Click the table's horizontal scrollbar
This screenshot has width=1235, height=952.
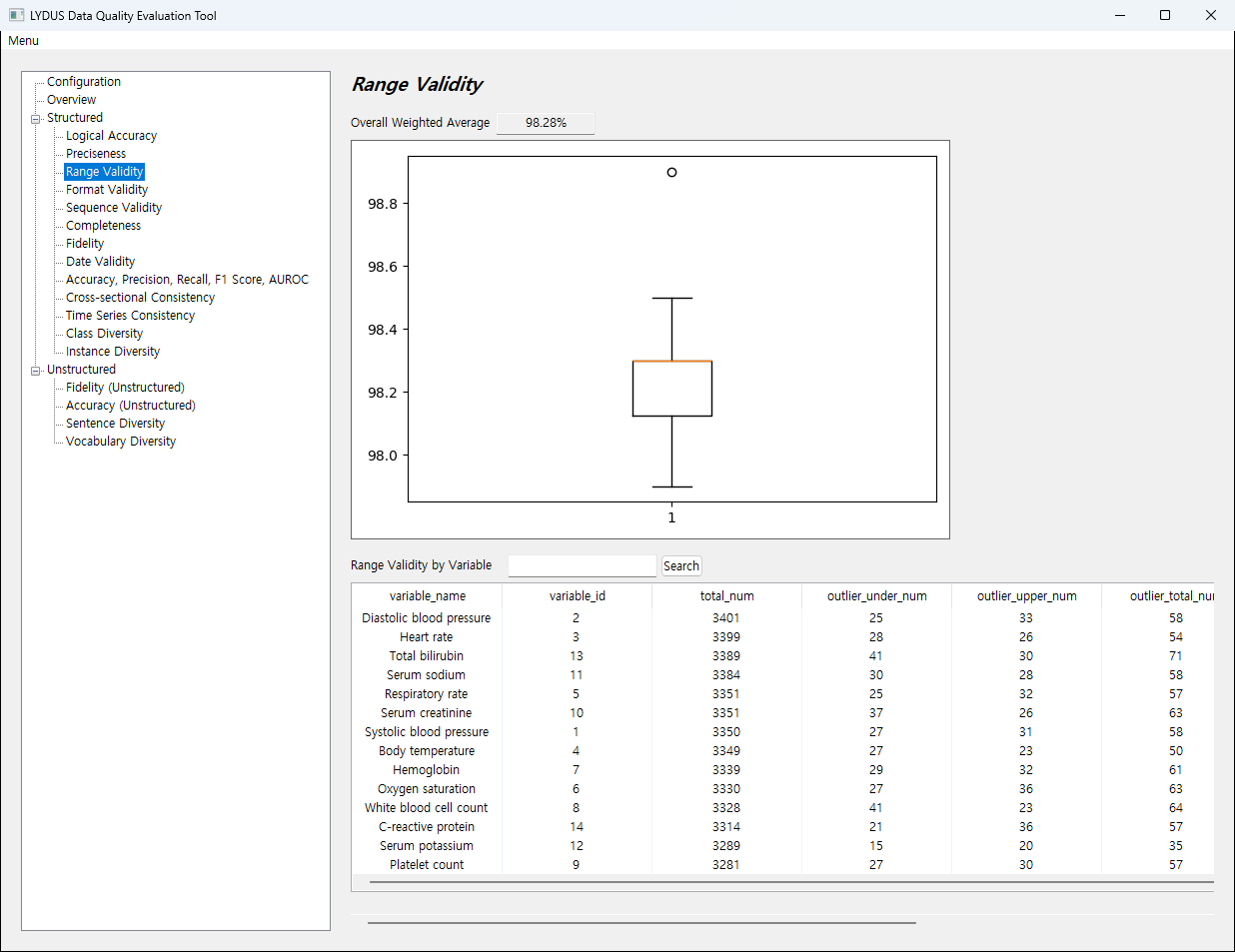pos(791,883)
